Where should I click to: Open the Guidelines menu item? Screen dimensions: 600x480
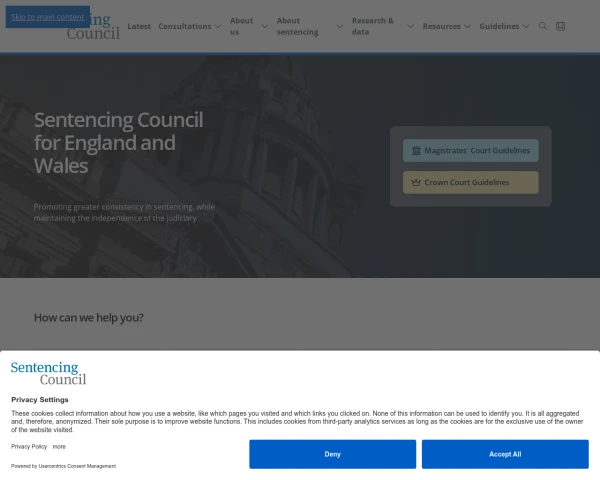click(x=499, y=26)
